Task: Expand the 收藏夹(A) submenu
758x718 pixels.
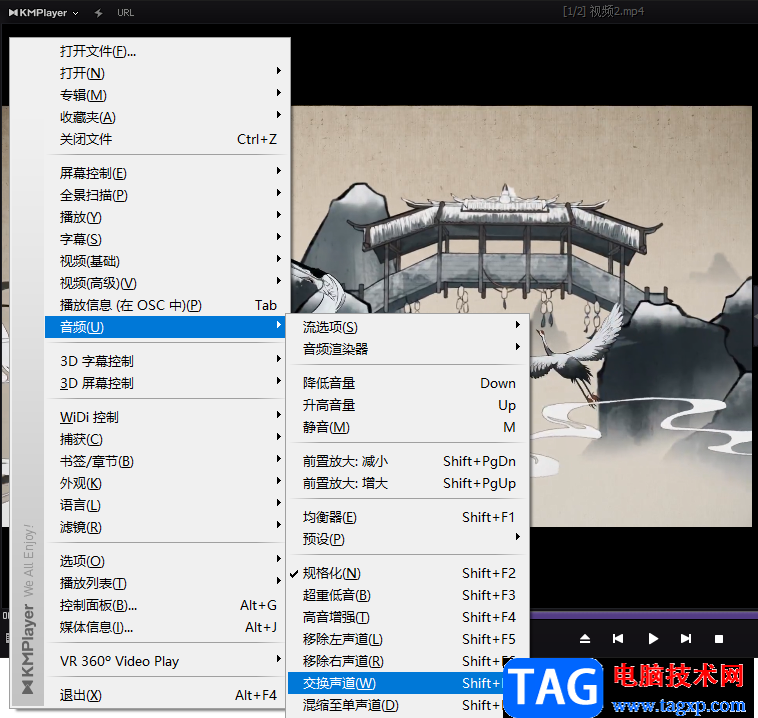Action: coord(167,117)
